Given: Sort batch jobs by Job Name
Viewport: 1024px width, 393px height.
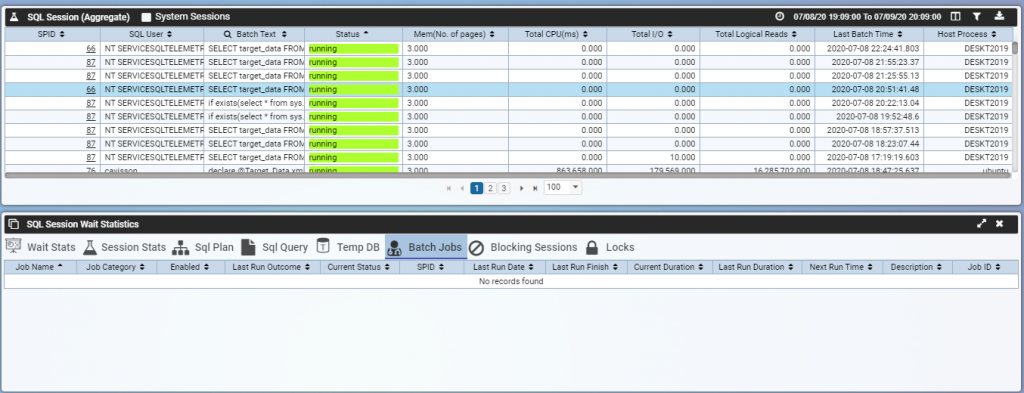Looking at the screenshot, I should click(40, 266).
